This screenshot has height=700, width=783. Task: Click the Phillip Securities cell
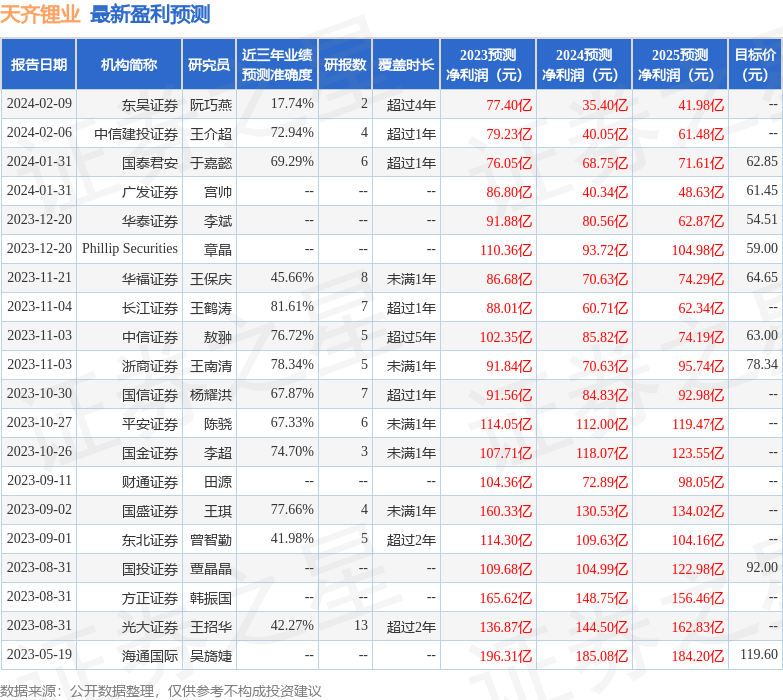[x=130, y=249]
